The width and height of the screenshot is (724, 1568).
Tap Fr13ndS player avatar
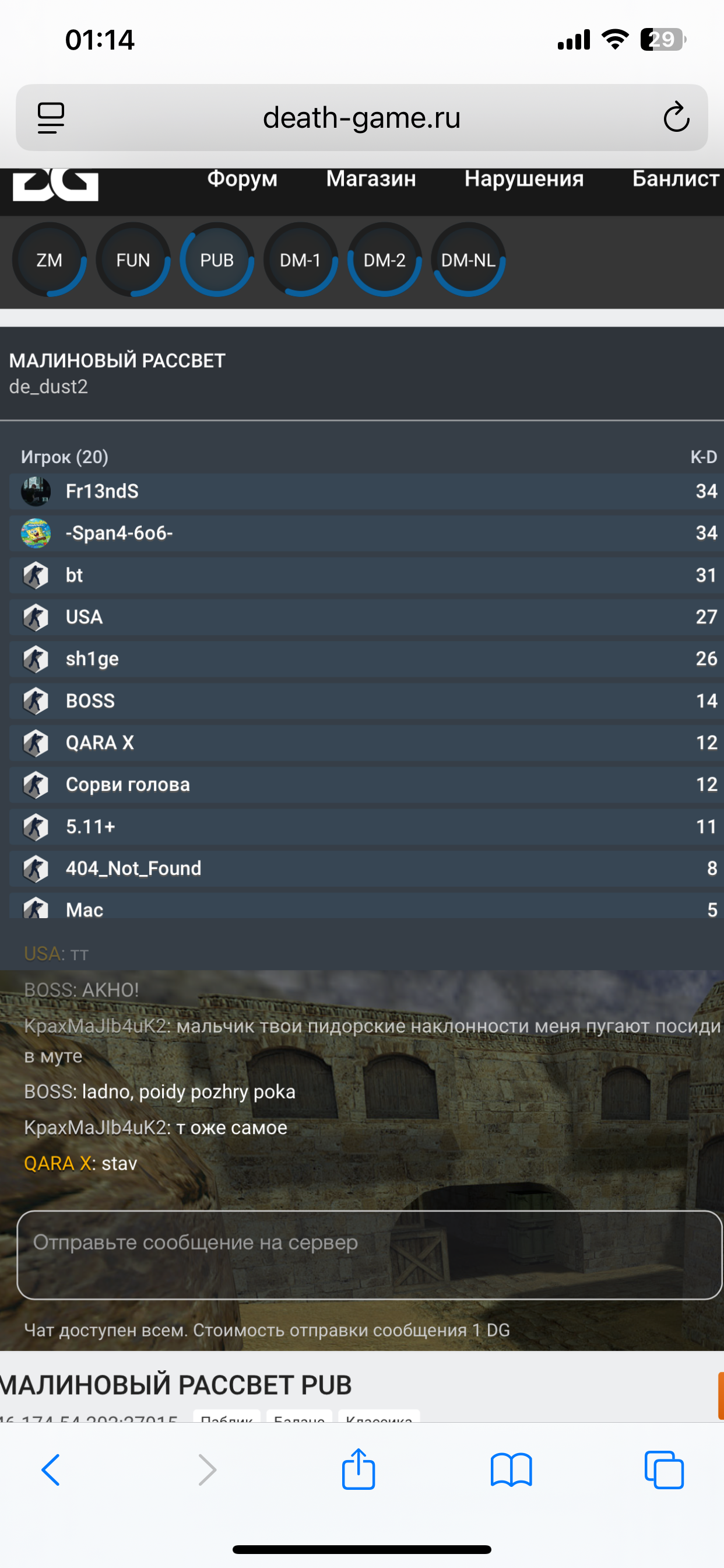(36, 491)
